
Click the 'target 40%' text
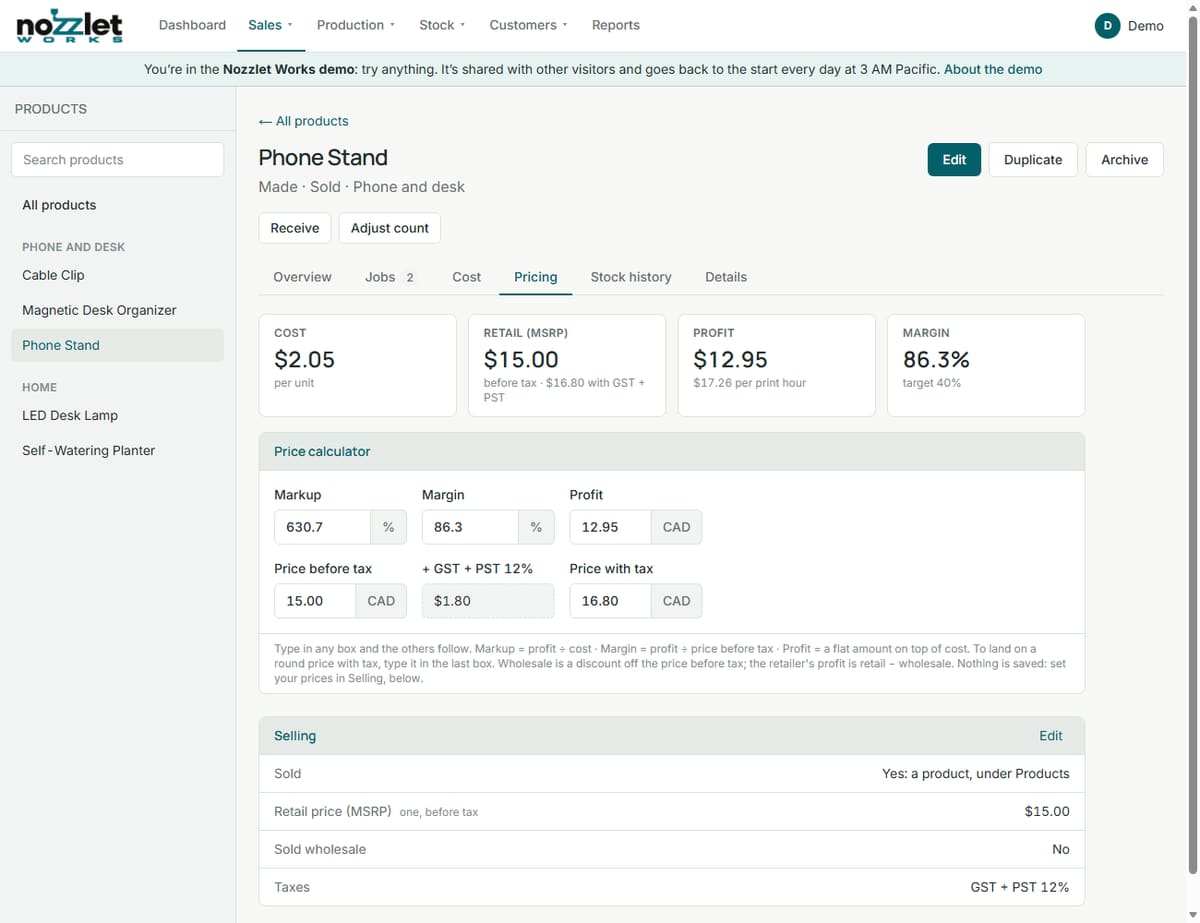pos(932,383)
